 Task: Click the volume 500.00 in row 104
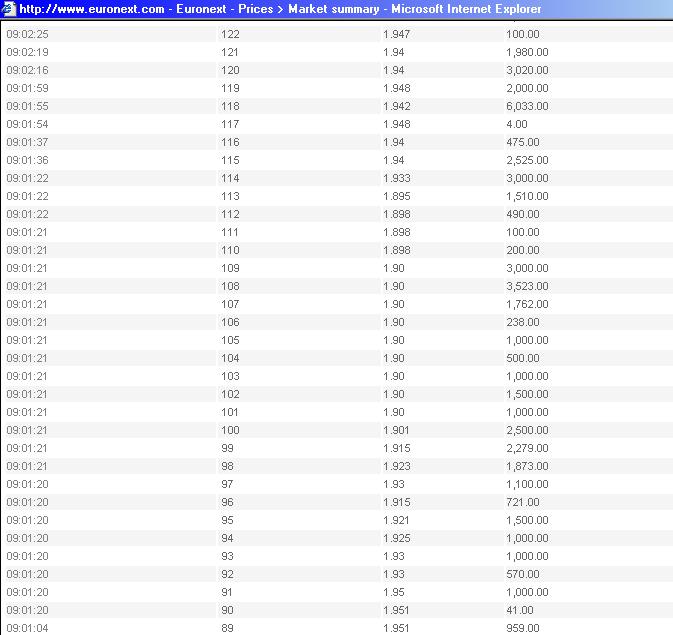(x=523, y=359)
